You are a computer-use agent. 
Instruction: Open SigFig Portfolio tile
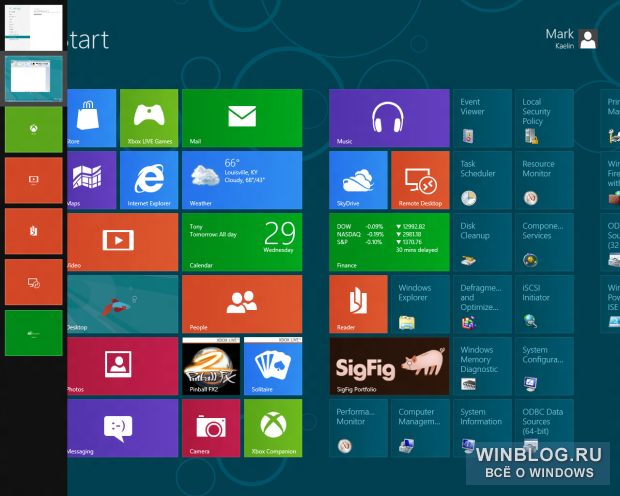(x=389, y=366)
